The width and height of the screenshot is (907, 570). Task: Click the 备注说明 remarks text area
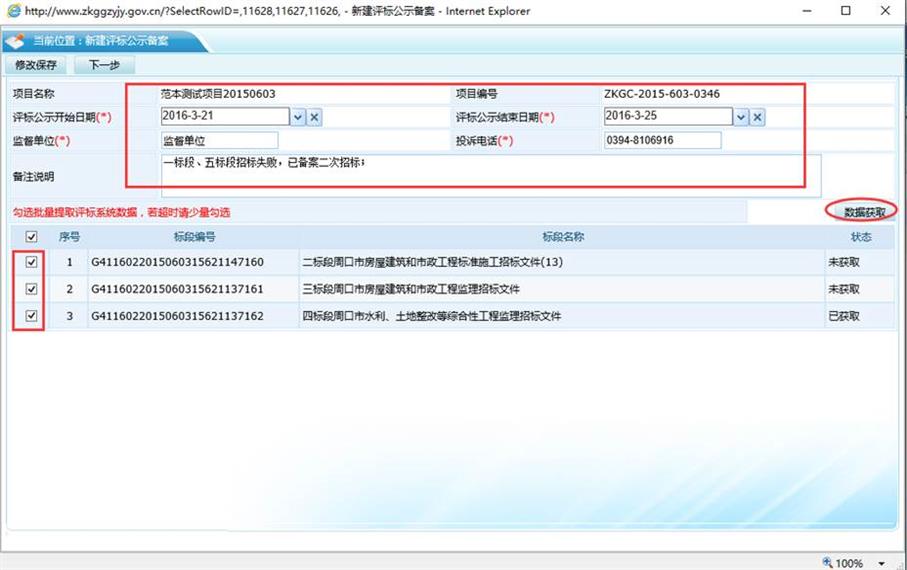click(x=490, y=175)
